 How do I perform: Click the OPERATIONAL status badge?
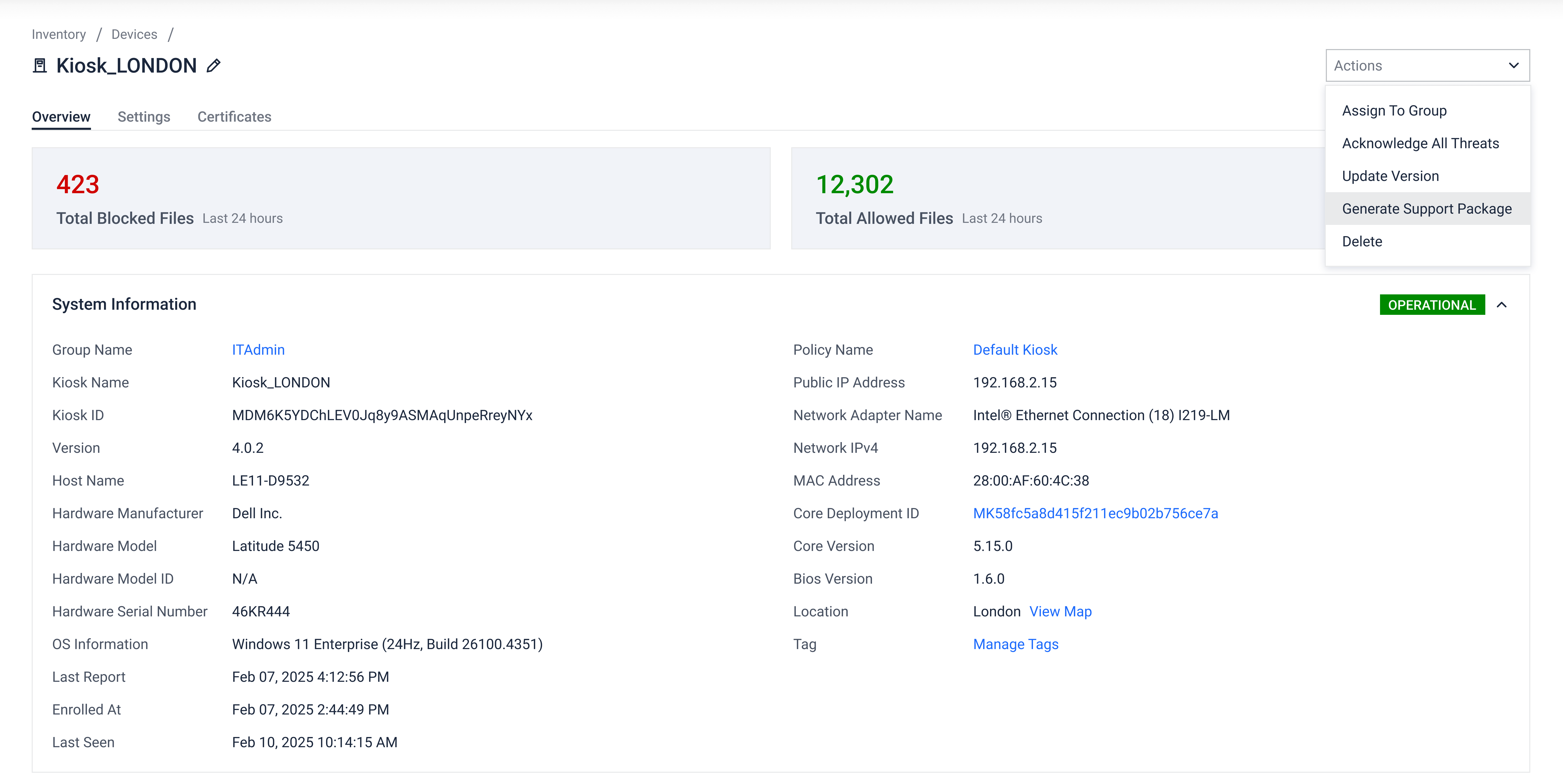1431,305
